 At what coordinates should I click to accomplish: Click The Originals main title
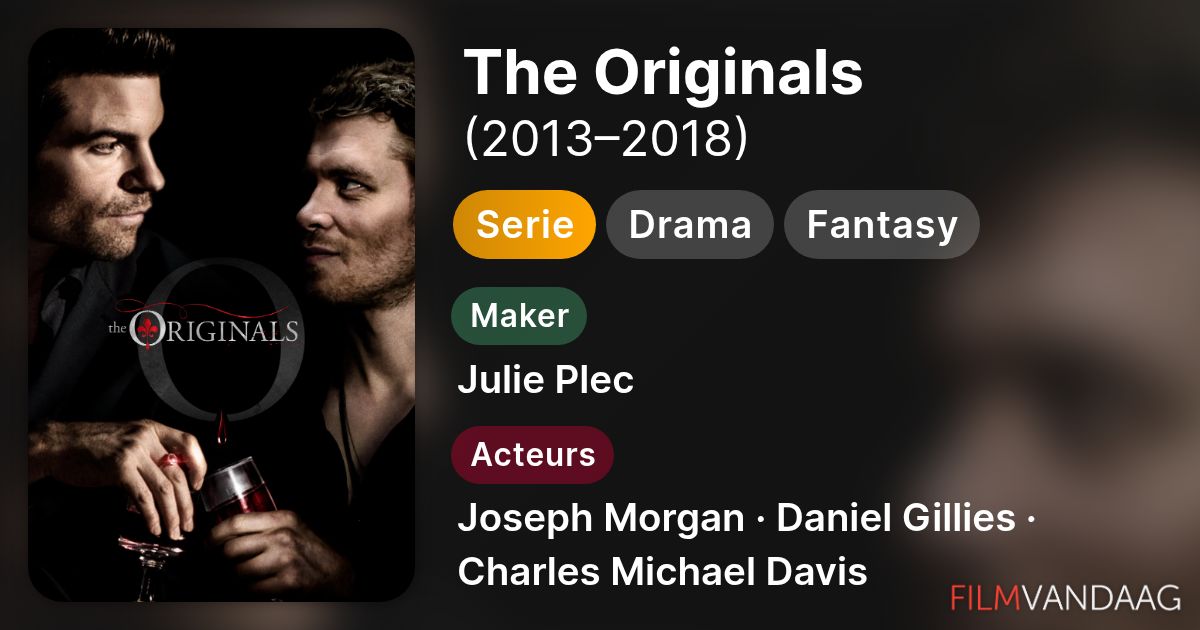664,73
